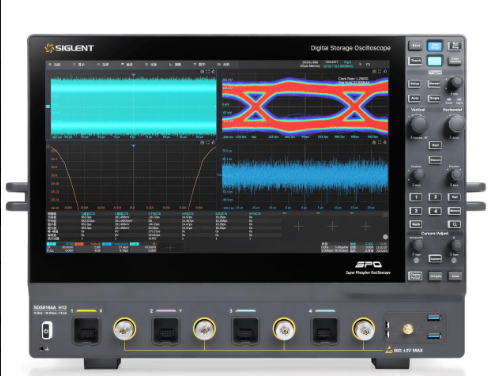Image resolution: width=490 pixels, height=376 pixels.
Task: Click the Cursors button between the adjust knobs
Action: click(x=435, y=258)
